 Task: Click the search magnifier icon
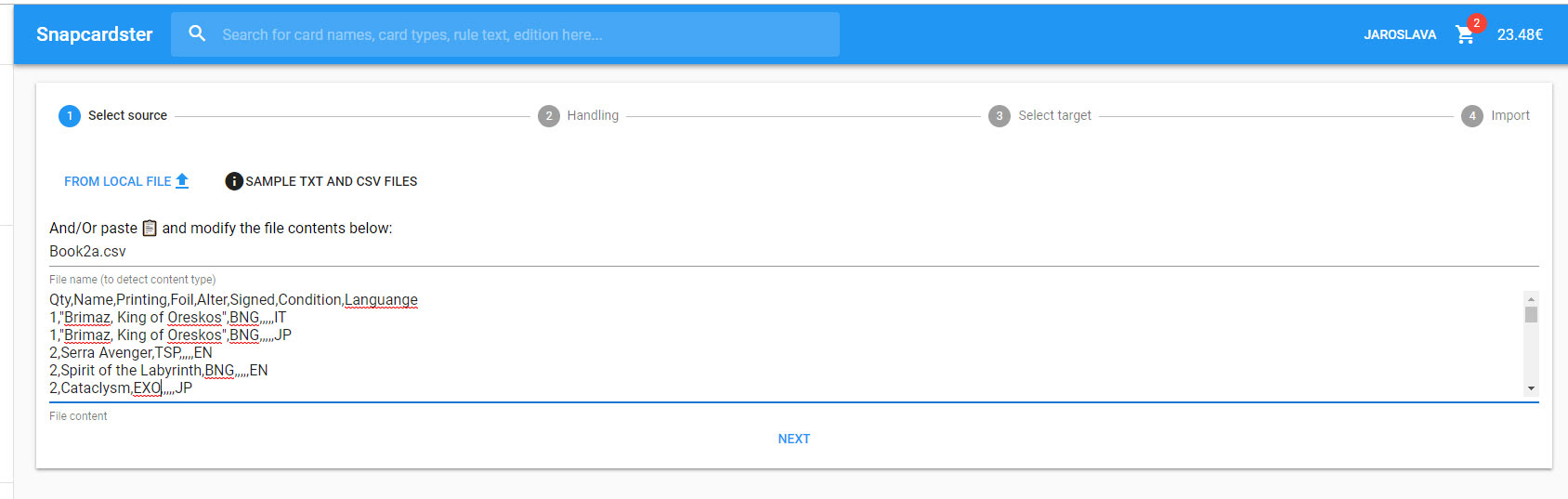click(x=197, y=33)
